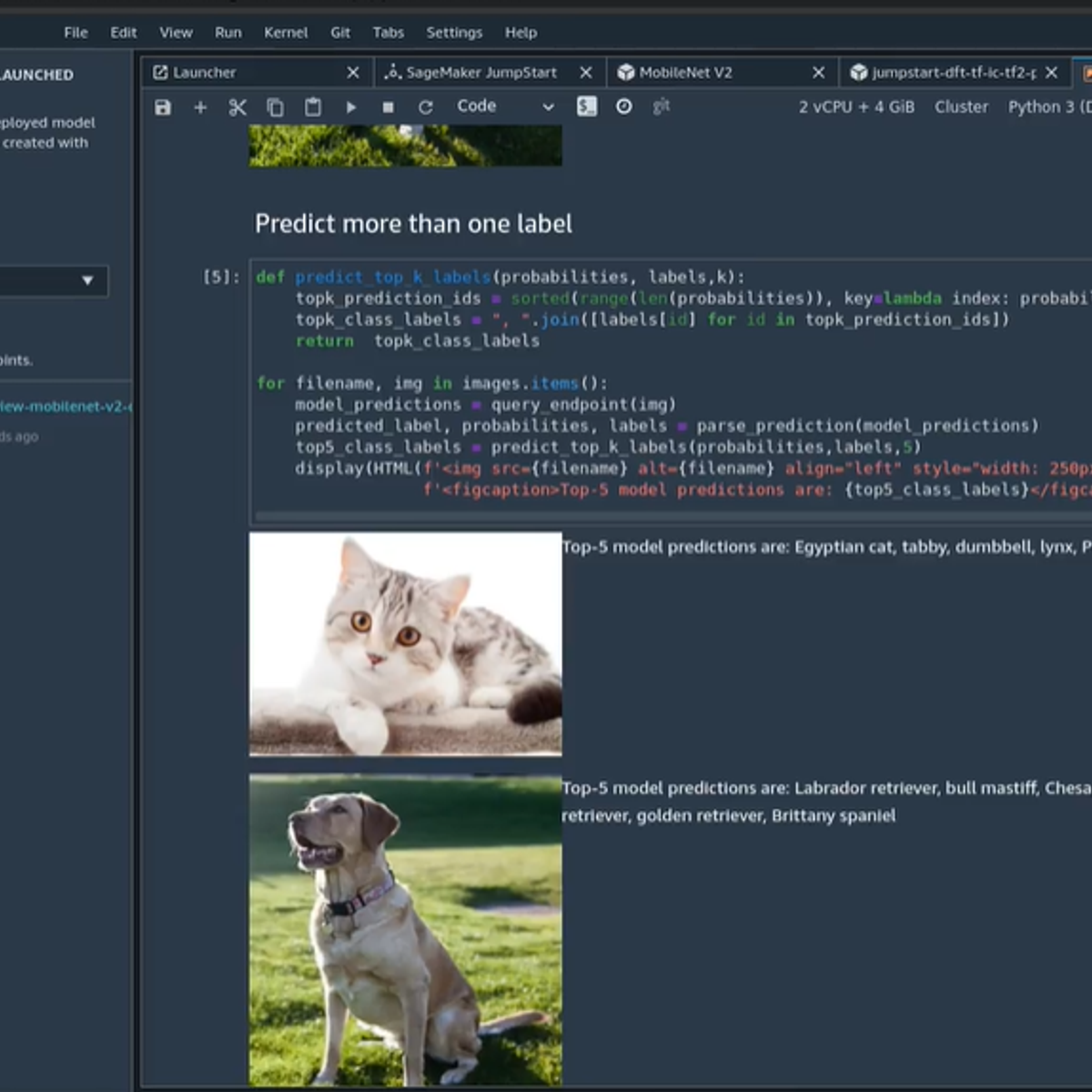The height and width of the screenshot is (1092, 1092).
Task: Click the cat Top-5 predictions caption
Action: point(826,547)
